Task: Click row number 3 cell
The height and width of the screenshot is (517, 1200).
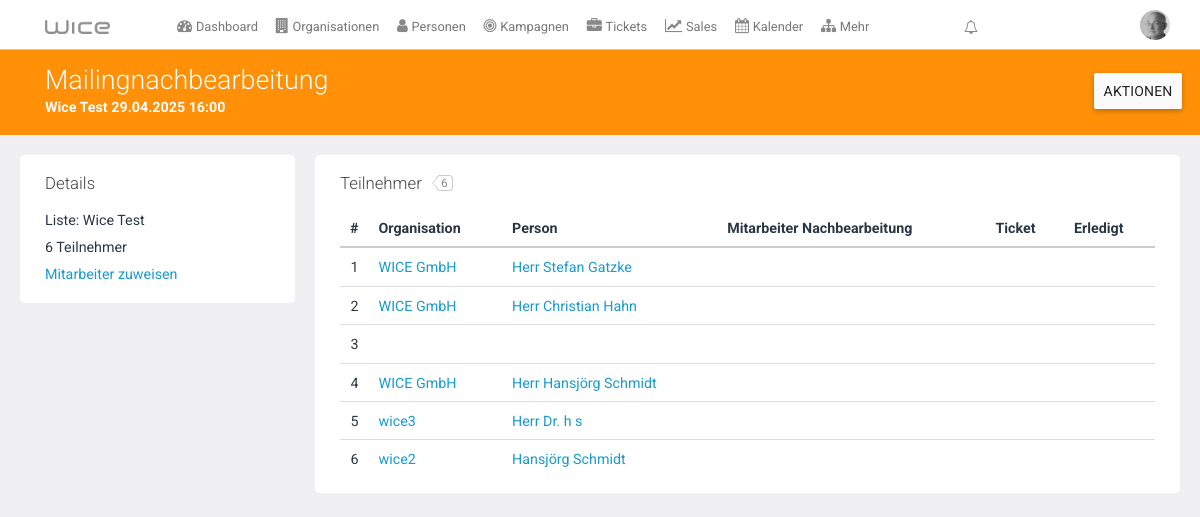Action: (x=354, y=344)
